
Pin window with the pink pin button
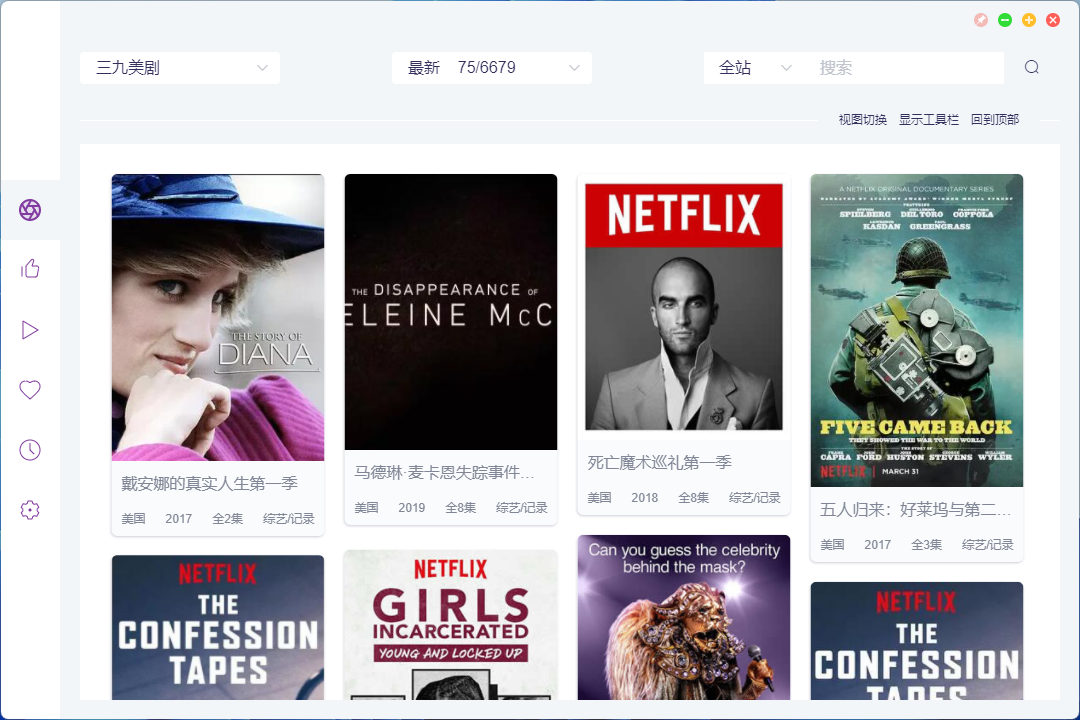(981, 20)
